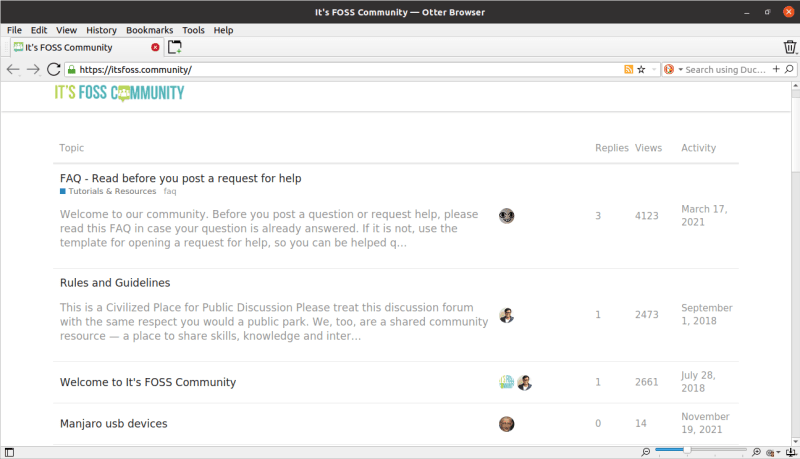Viewport: 800px width, 459px height.
Task: Click the zoom out magnifier in status bar
Action: pos(647,452)
